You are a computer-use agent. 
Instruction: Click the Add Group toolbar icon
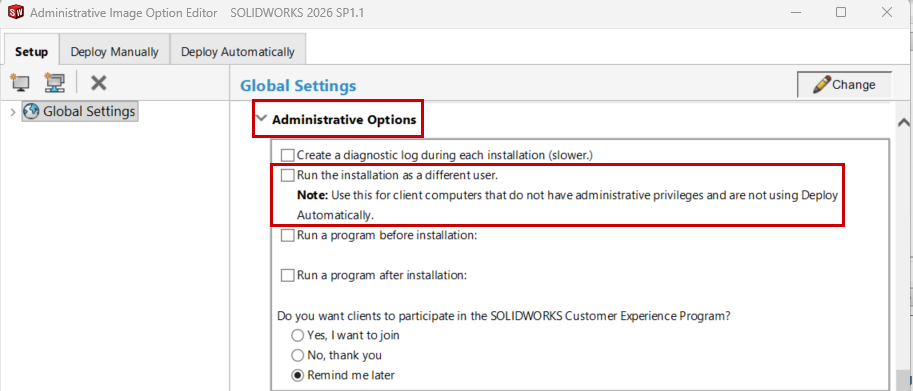(x=55, y=83)
